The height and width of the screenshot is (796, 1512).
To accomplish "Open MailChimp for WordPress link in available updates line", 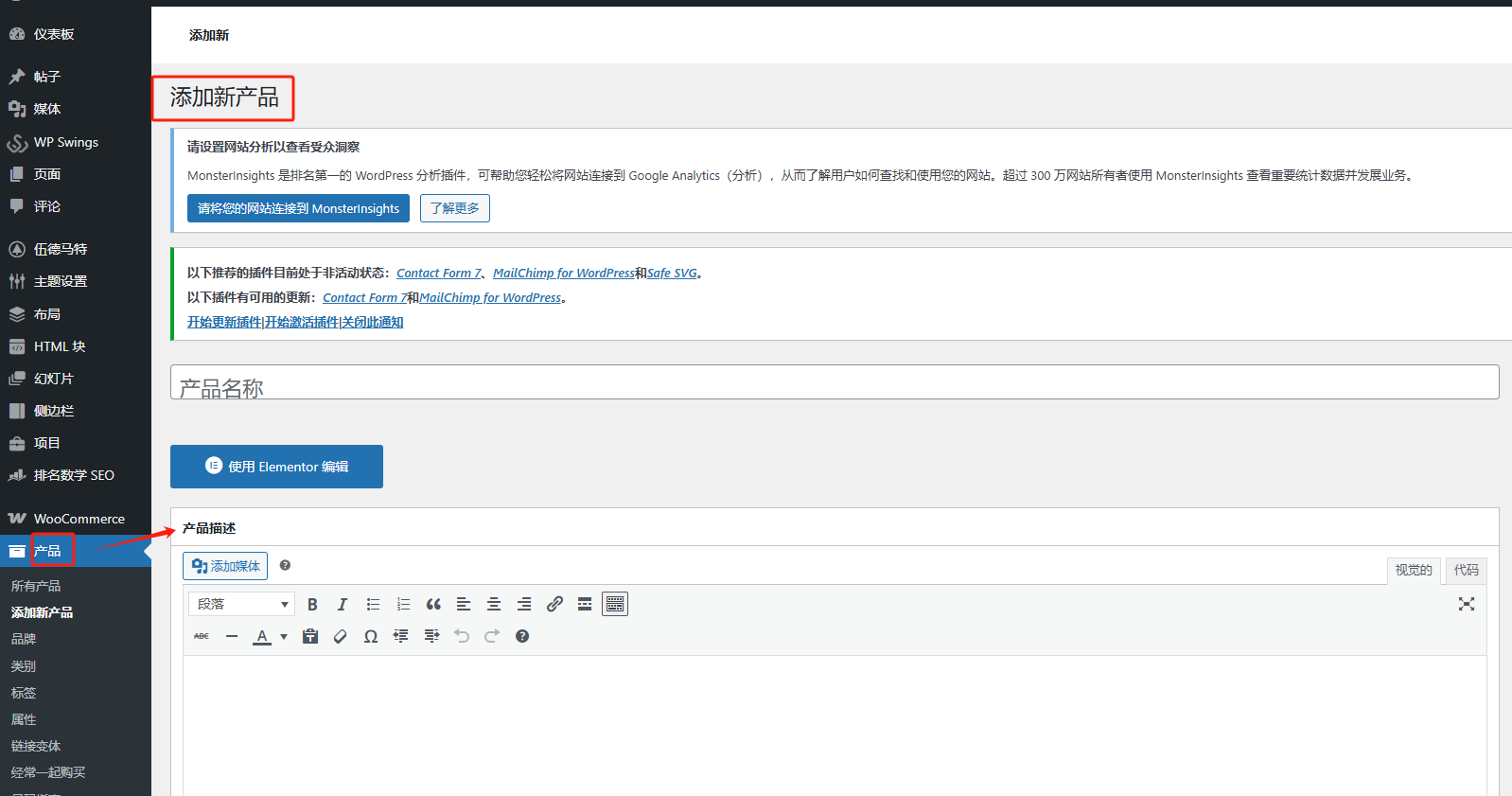I will [490, 297].
